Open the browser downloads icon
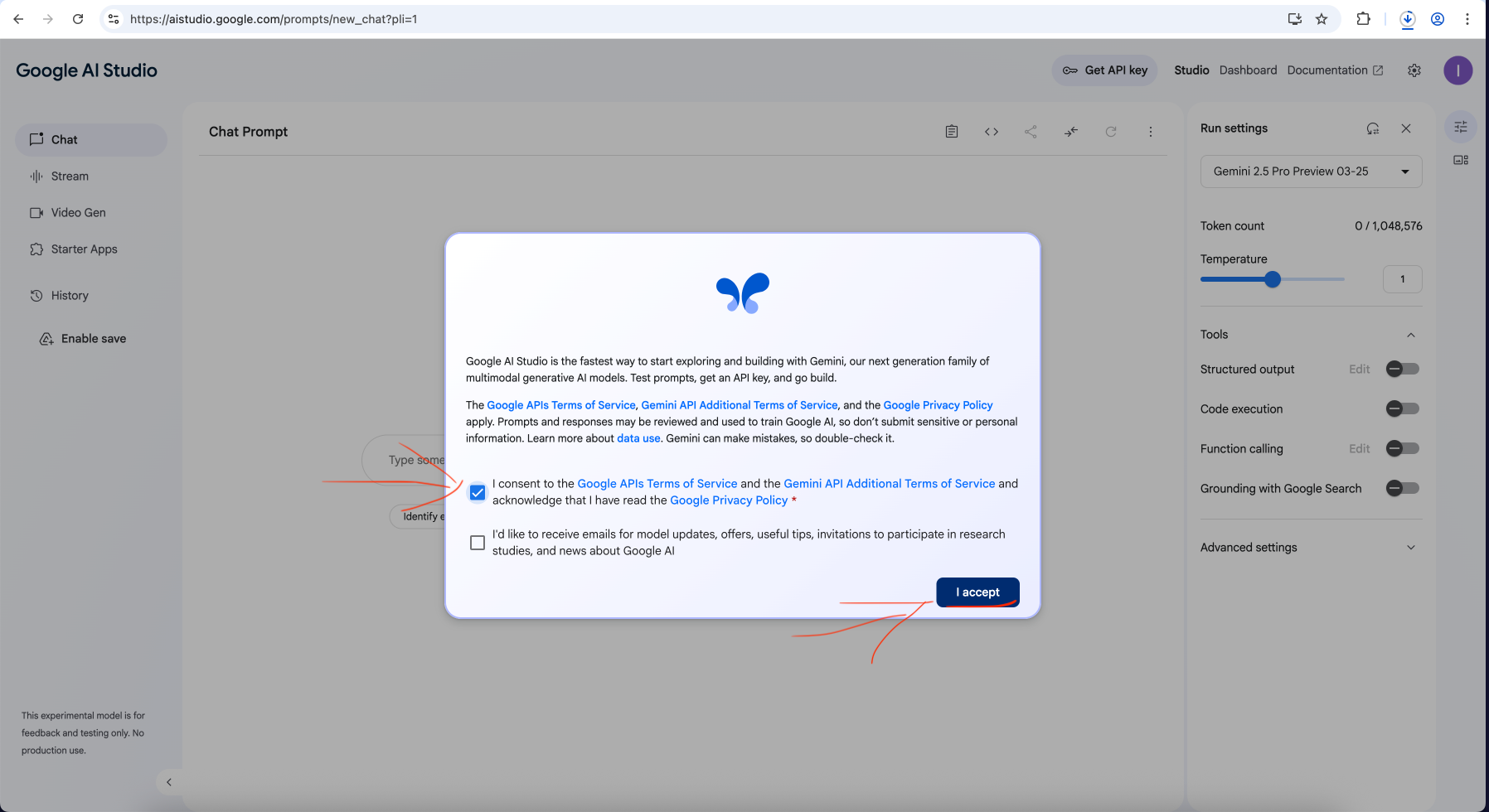Image resolution: width=1489 pixels, height=812 pixels. pos(1408,19)
